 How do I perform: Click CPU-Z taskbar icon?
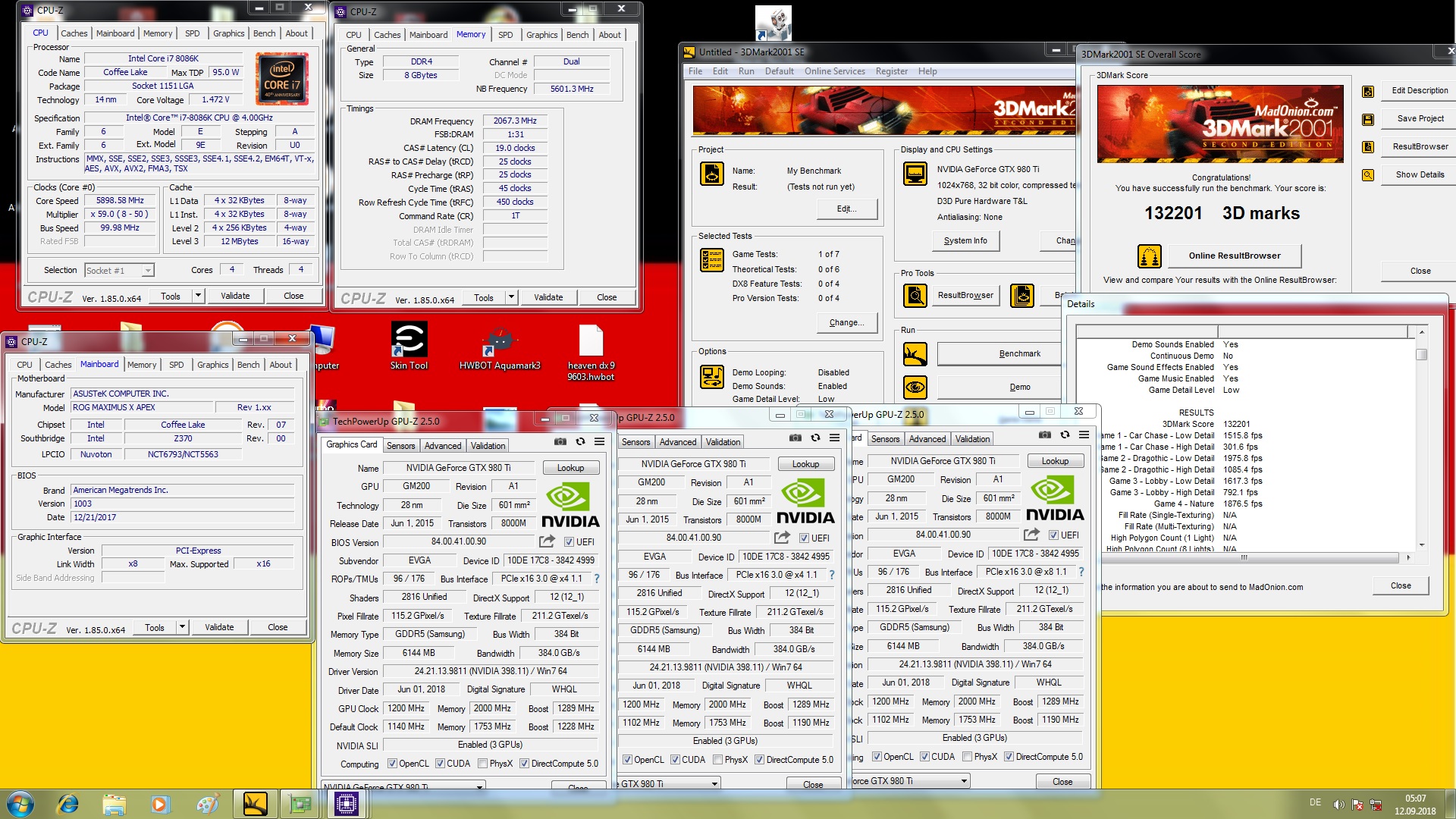(x=346, y=803)
